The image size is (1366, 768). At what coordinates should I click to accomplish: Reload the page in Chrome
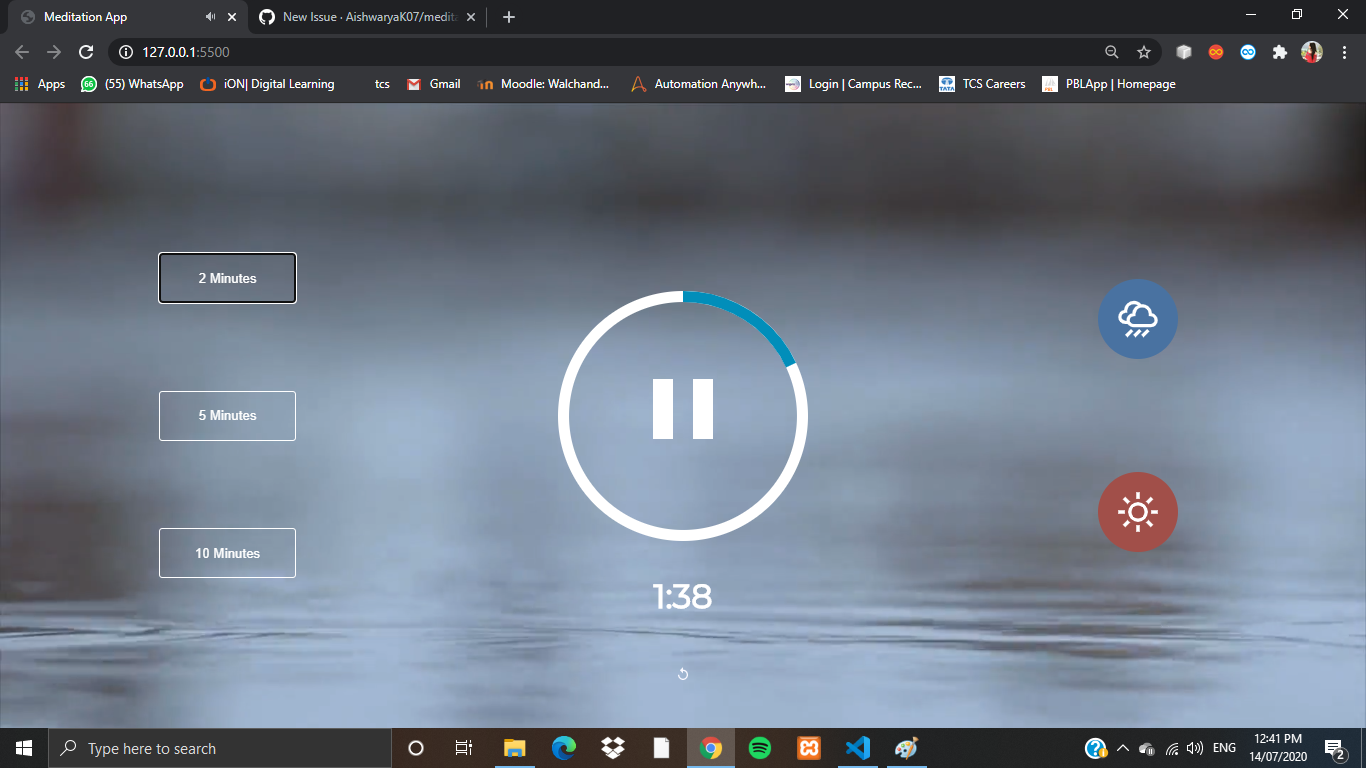pyautogui.click(x=86, y=52)
